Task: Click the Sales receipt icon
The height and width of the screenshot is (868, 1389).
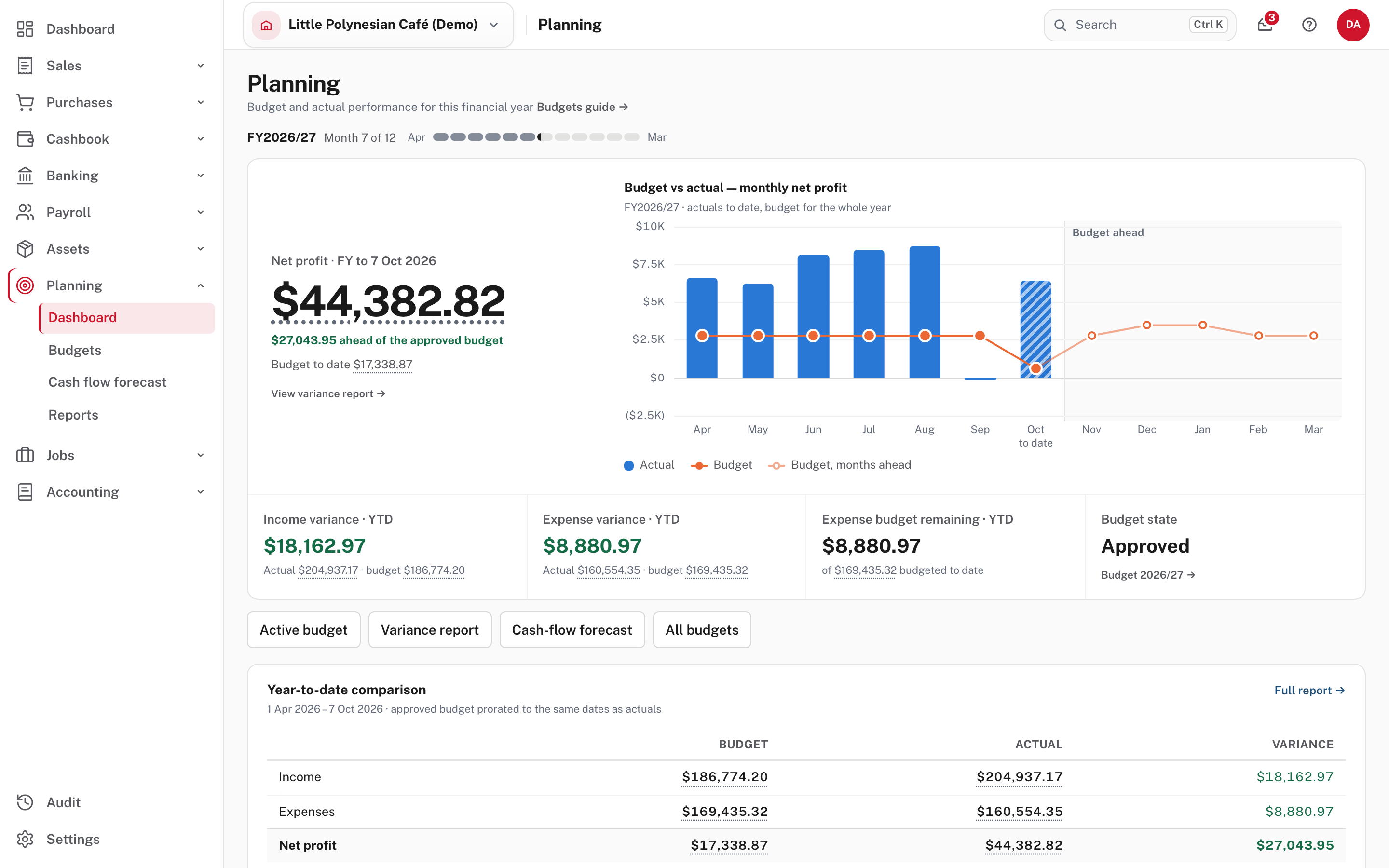Action: click(x=25, y=66)
